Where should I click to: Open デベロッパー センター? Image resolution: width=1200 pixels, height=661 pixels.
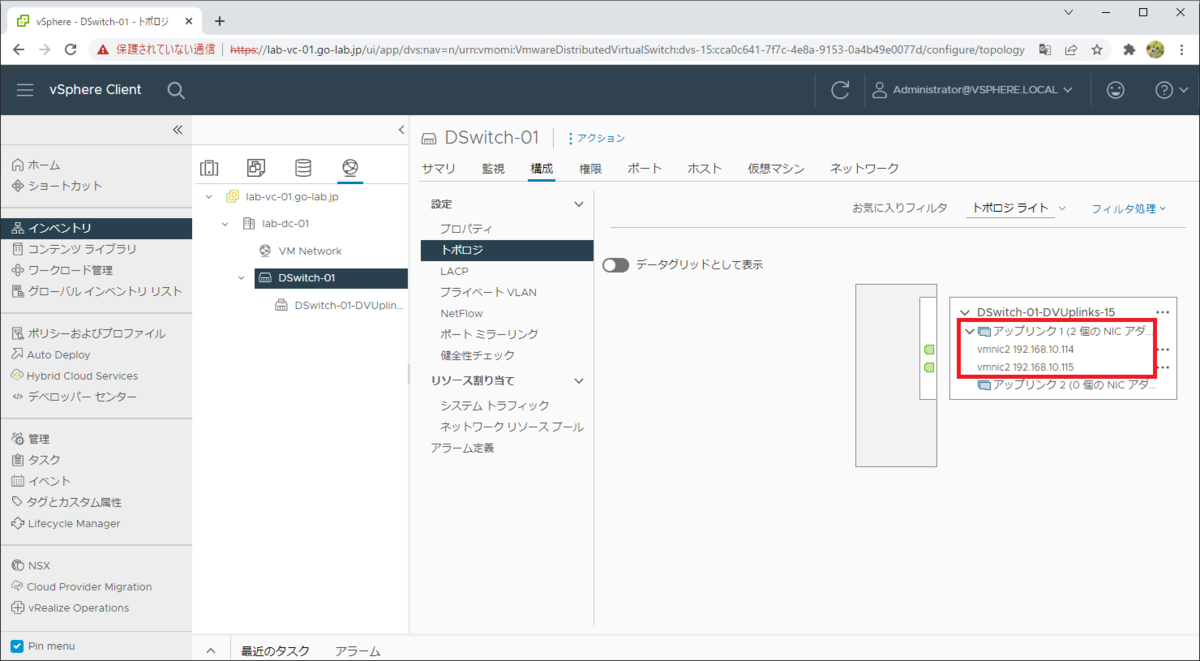pyautogui.click(x=74, y=397)
